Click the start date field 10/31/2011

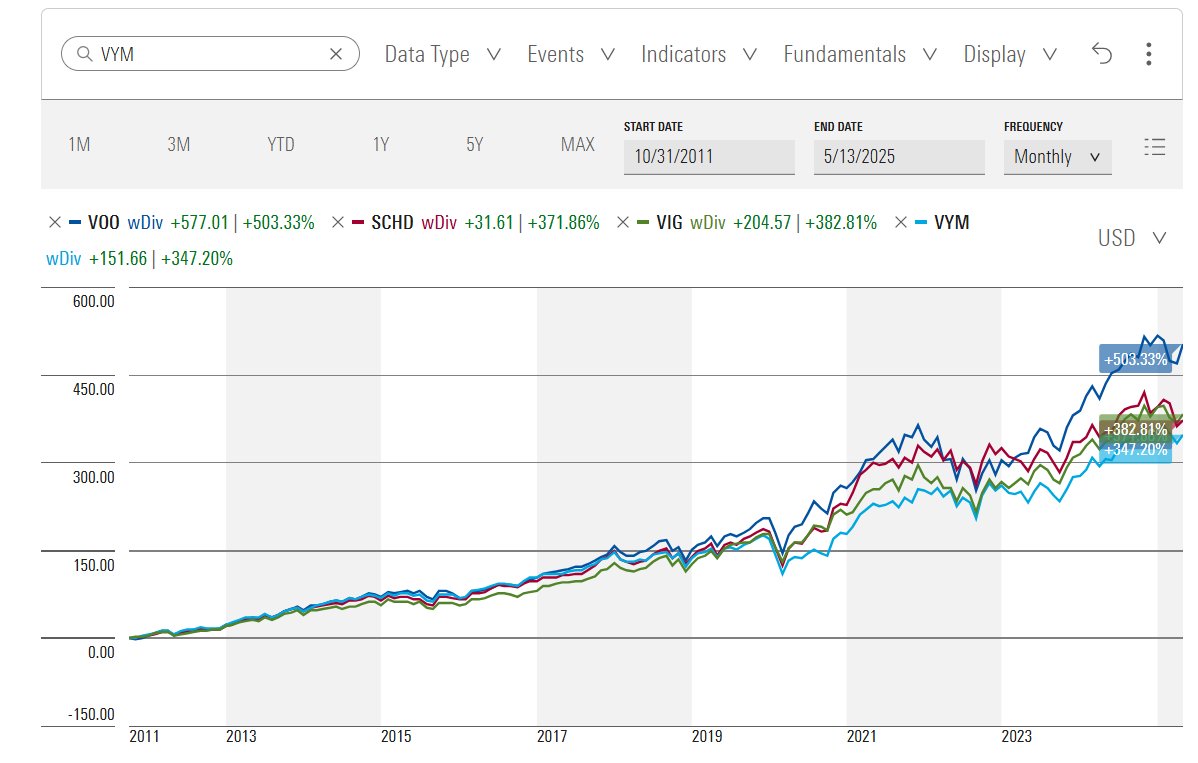tap(709, 157)
